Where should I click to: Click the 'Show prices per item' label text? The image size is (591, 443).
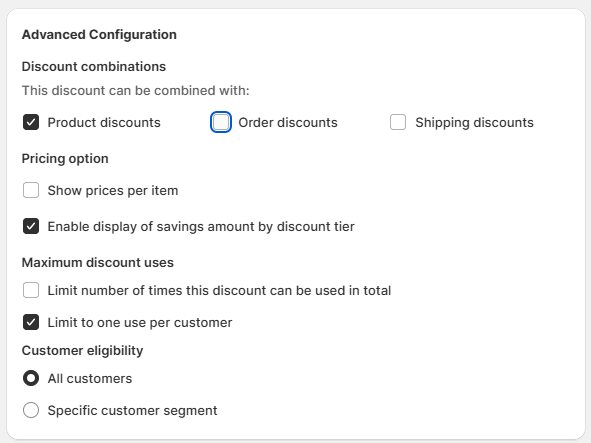(x=113, y=190)
